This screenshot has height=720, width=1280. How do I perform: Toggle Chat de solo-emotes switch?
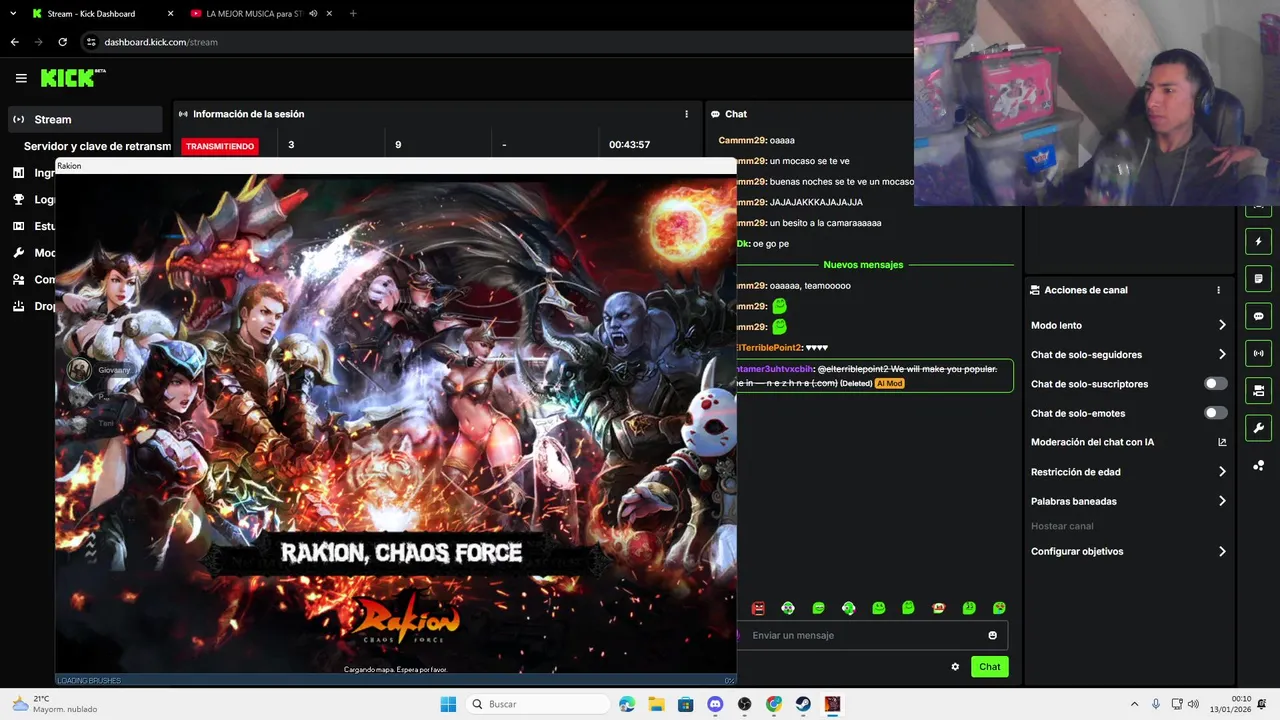coord(1216,413)
